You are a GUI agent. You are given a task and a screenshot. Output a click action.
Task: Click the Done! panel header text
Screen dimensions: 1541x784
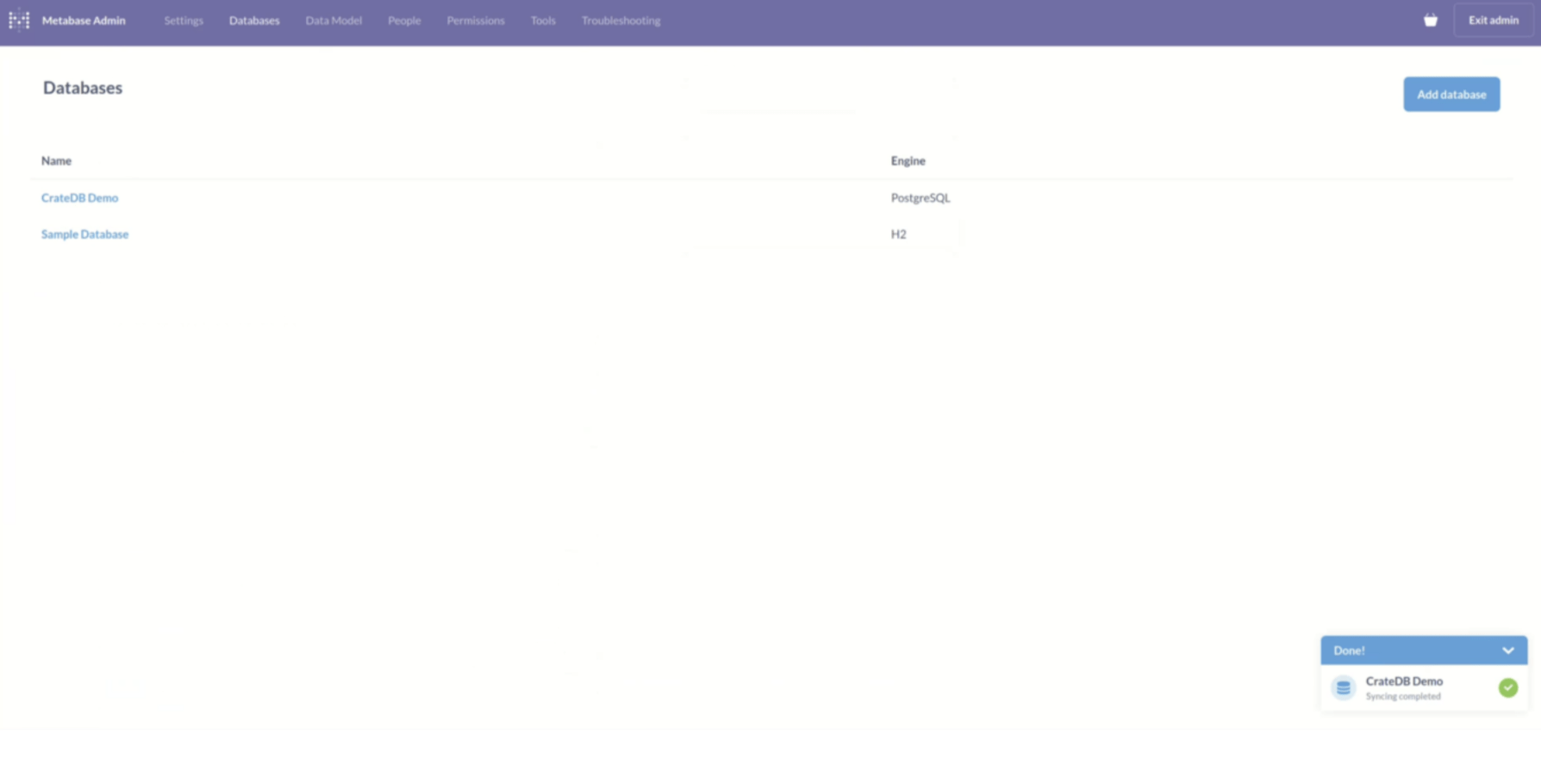point(1349,650)
